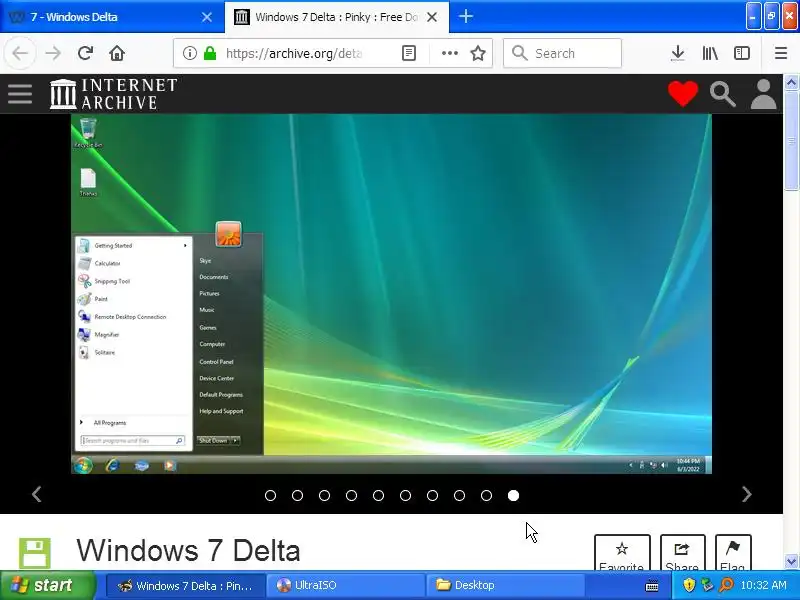Click the red heart donate icon
The image size is (800, 600).
pos(683,94)
